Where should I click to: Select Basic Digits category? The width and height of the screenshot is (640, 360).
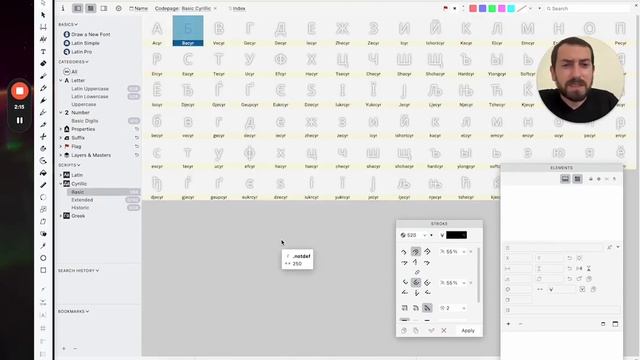pos(84,121)
